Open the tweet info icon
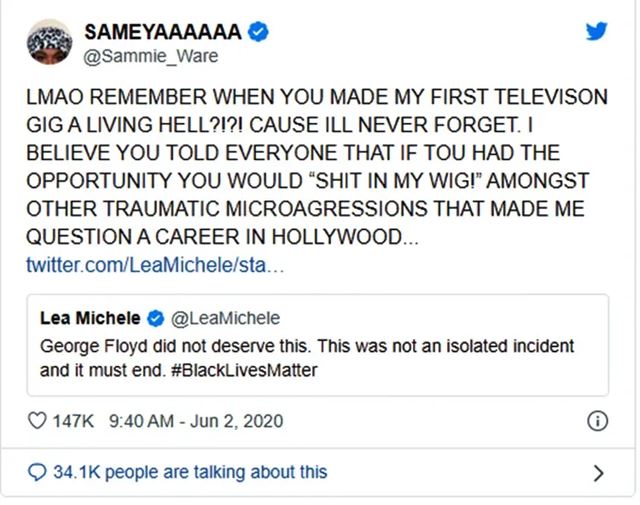The image size is (640, 505). tap(597, 421)
